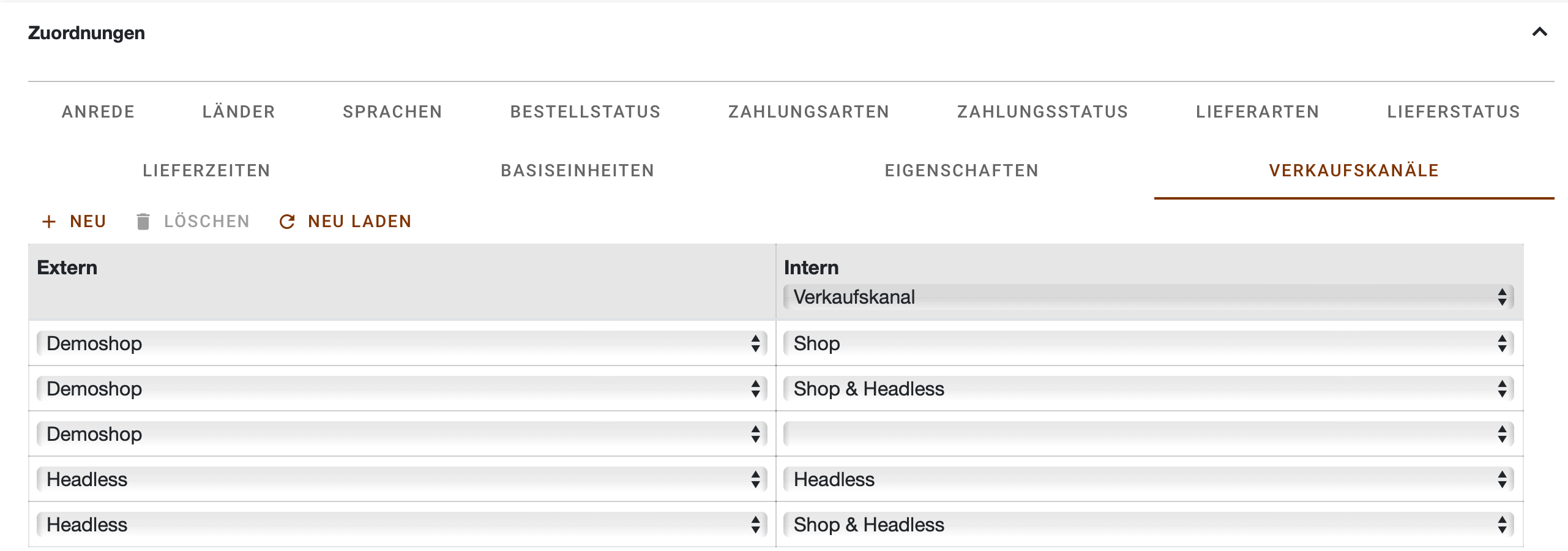Screen dimensions: 1568x551
Task: Open the Shop intern dropdown in first row
Action: (1148, 343)
